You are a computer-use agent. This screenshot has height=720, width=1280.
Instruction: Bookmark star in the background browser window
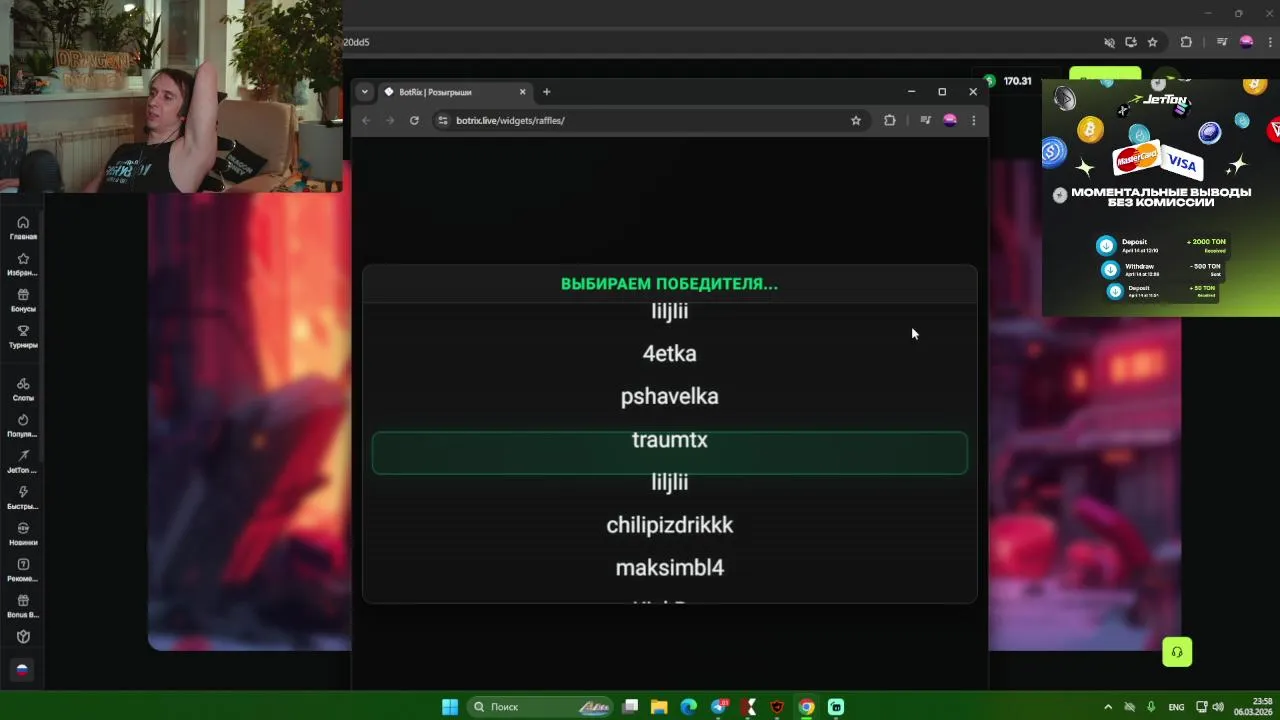click(x=1152, y=42)
